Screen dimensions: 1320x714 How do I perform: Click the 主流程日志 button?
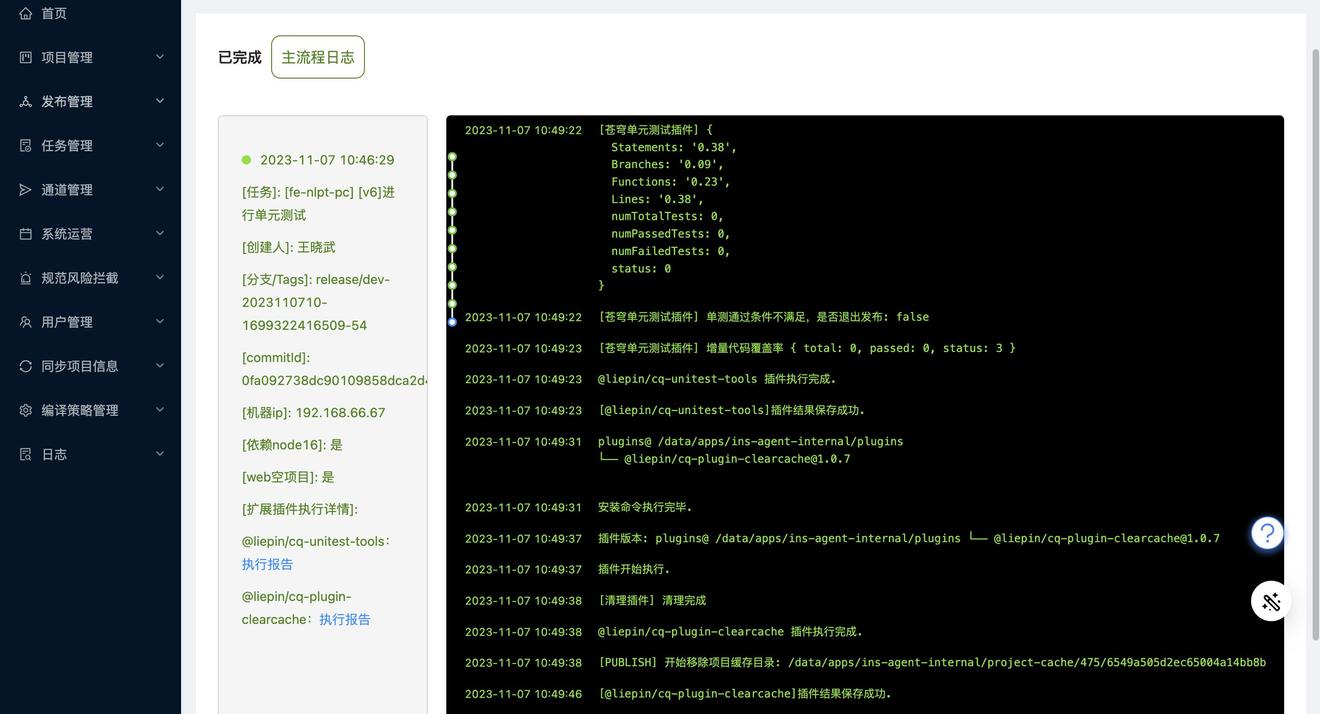click(x=318, y=57)
